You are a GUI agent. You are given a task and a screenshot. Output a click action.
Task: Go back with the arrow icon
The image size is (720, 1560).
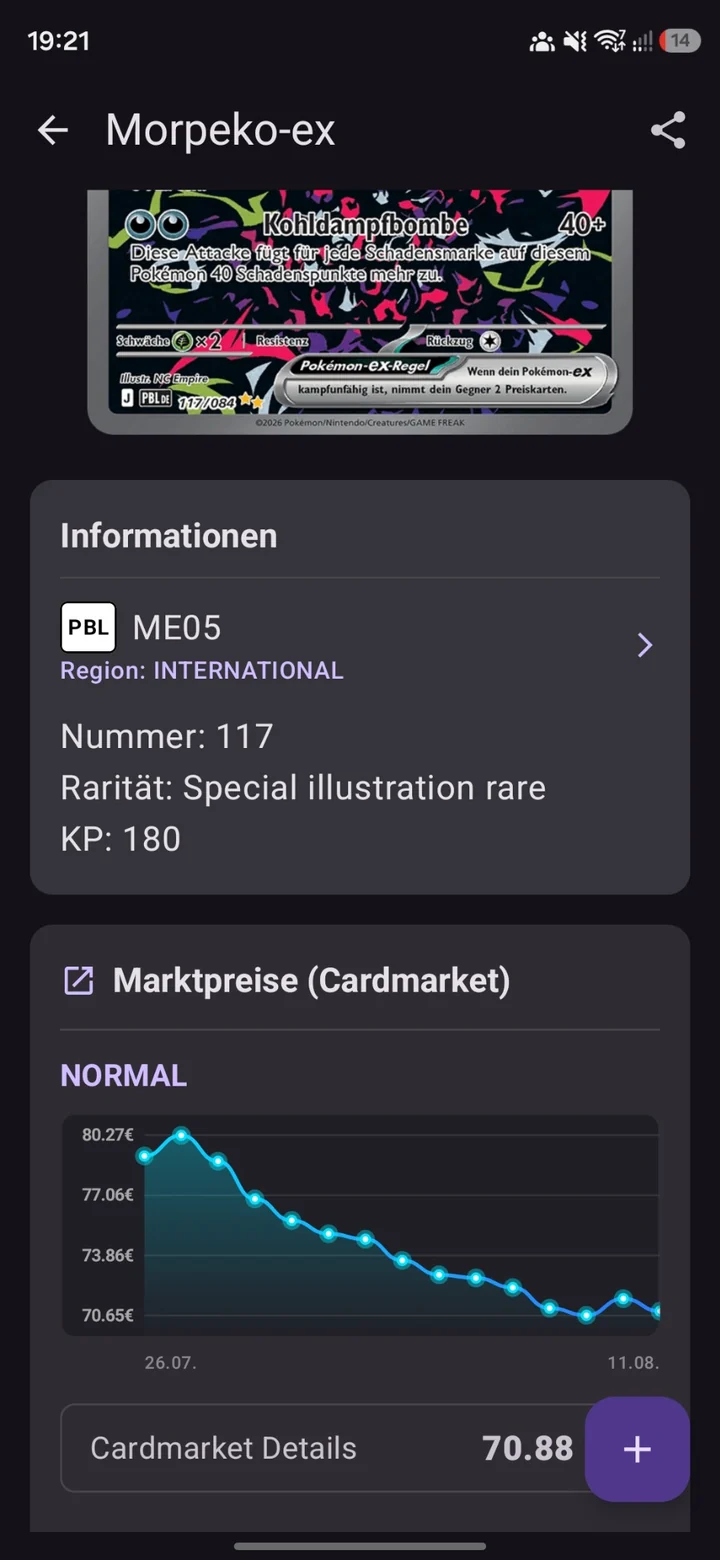point(53,130)
